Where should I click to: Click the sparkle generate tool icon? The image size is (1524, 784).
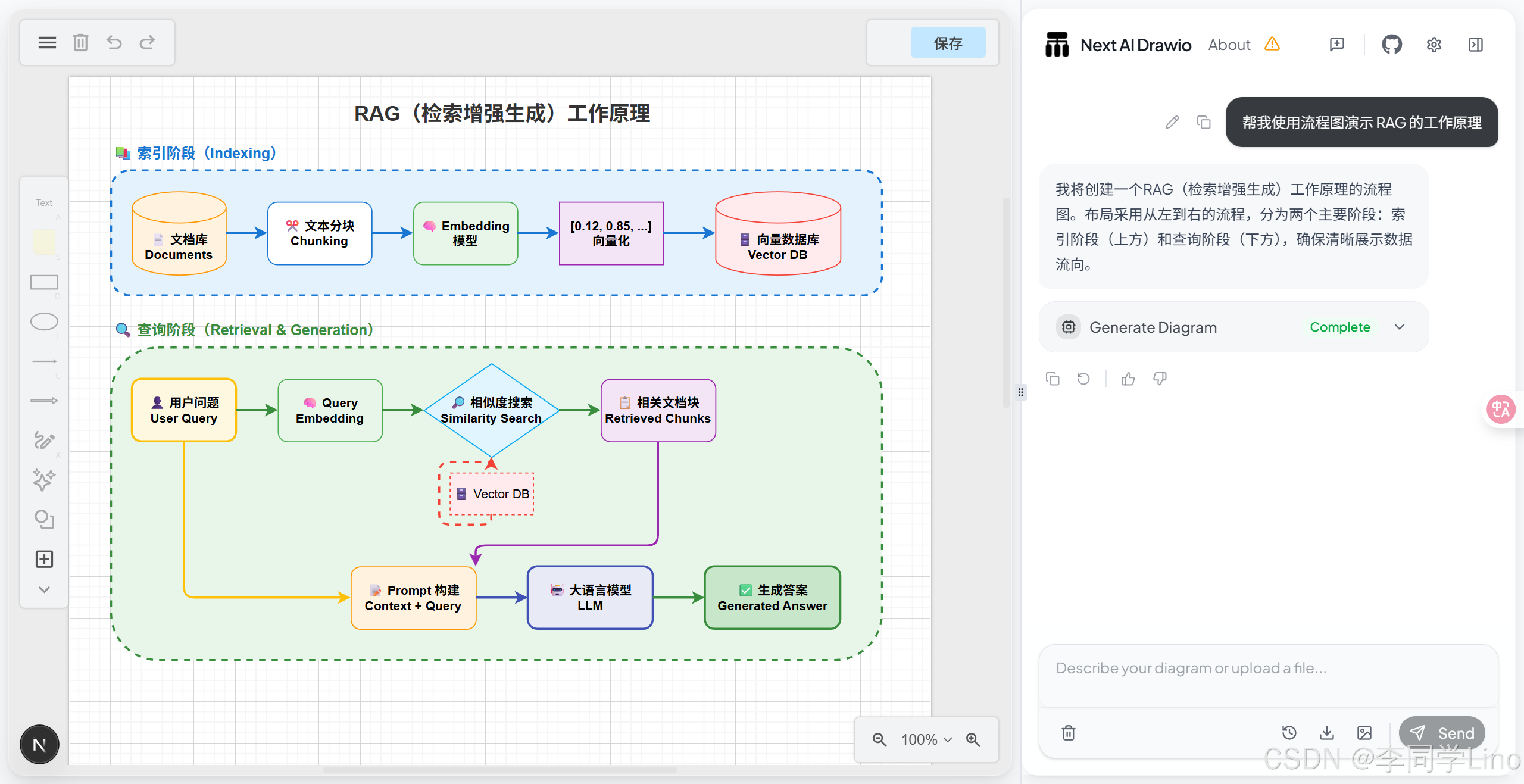(x=44, y=480)
